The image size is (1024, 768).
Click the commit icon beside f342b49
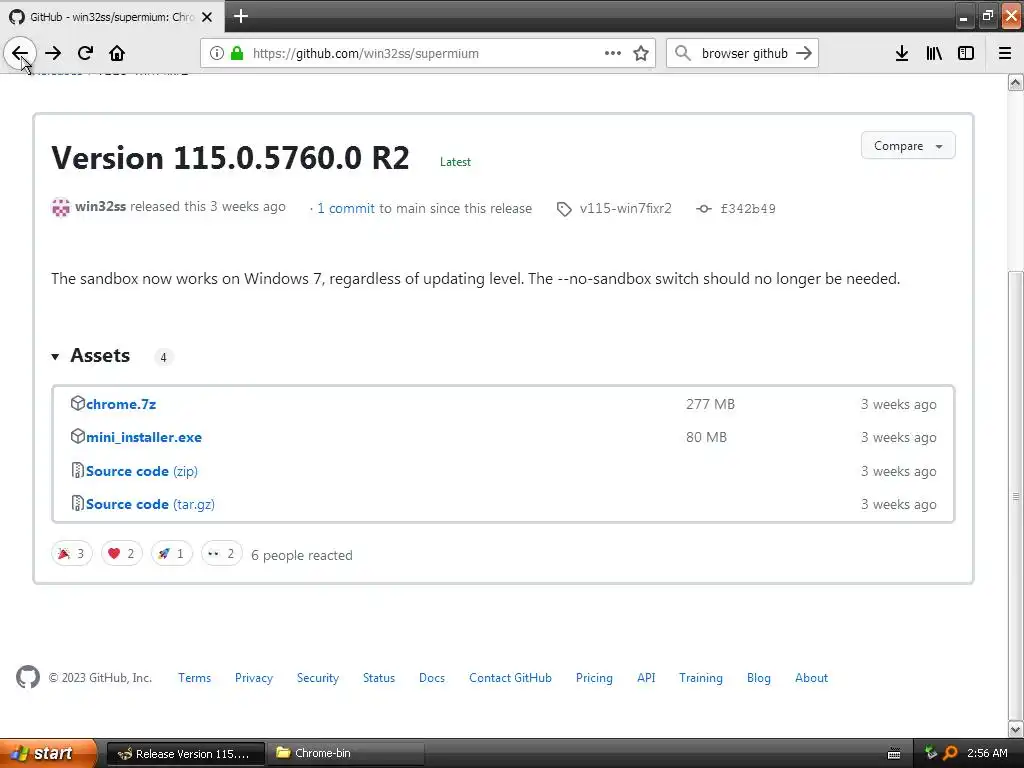point(703,209)
